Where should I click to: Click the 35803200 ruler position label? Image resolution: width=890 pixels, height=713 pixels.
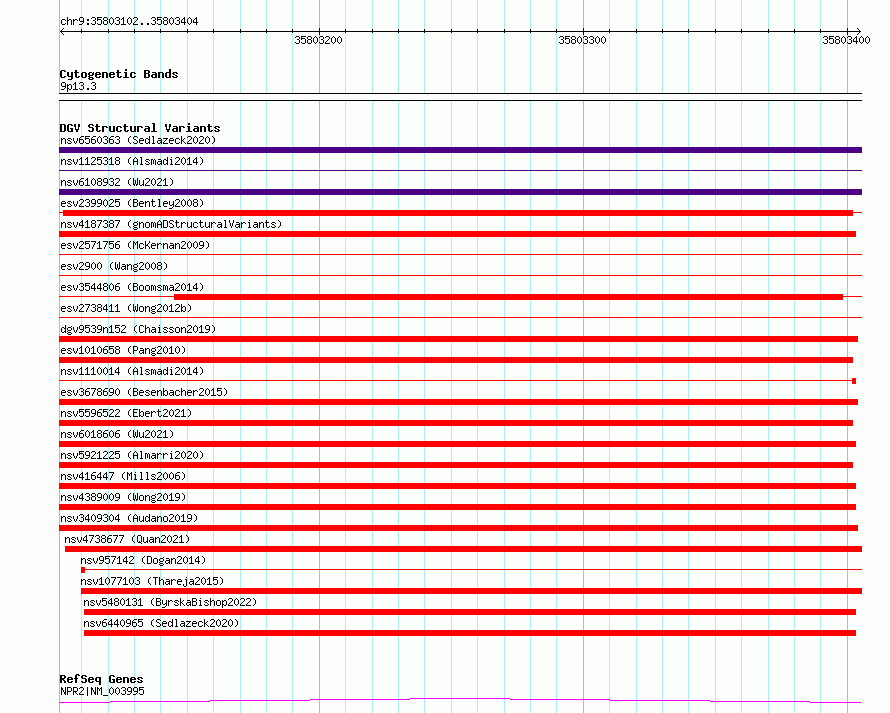(318, 40)
